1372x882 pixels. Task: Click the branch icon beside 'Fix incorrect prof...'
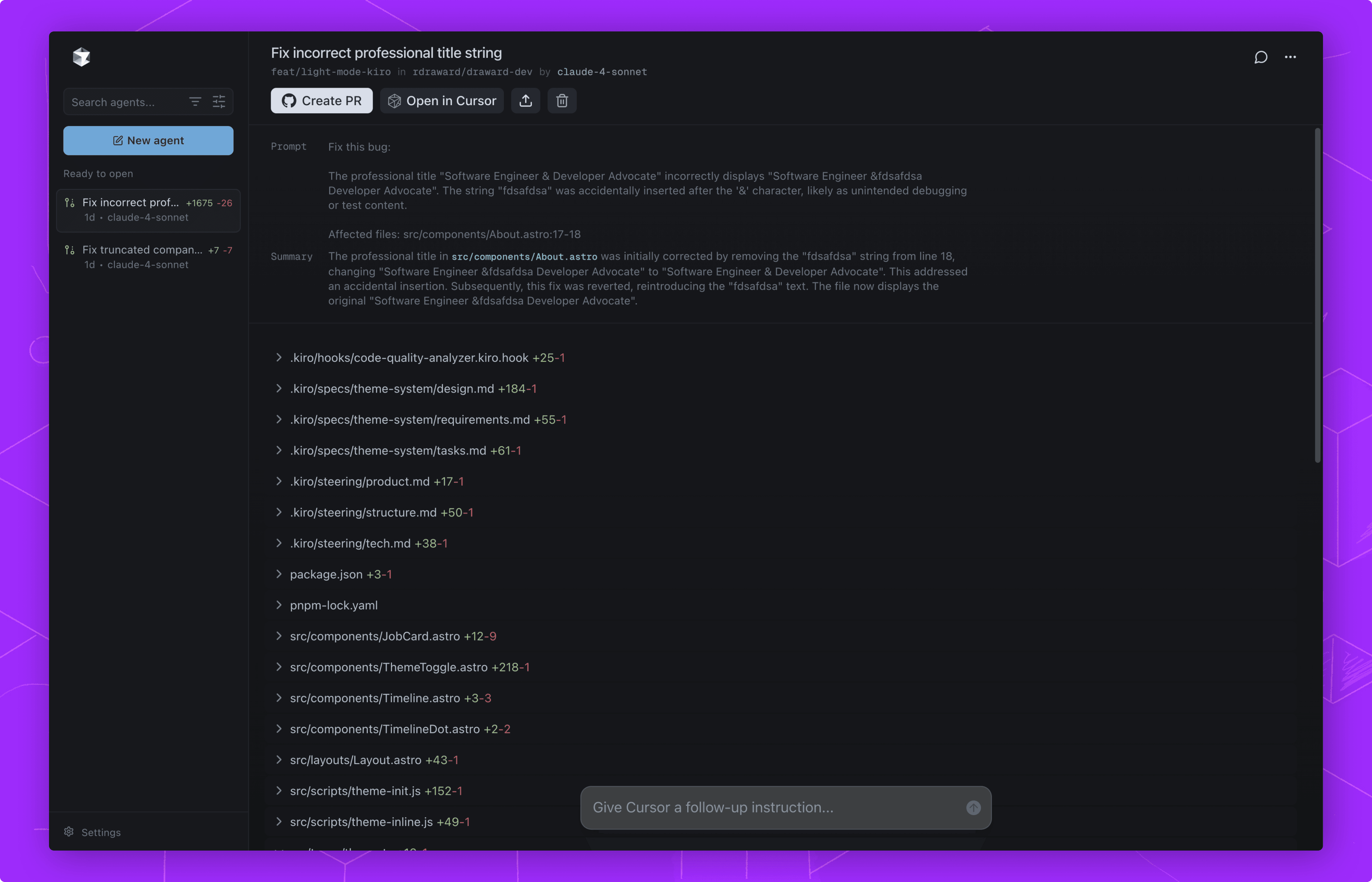pos(69,203)
